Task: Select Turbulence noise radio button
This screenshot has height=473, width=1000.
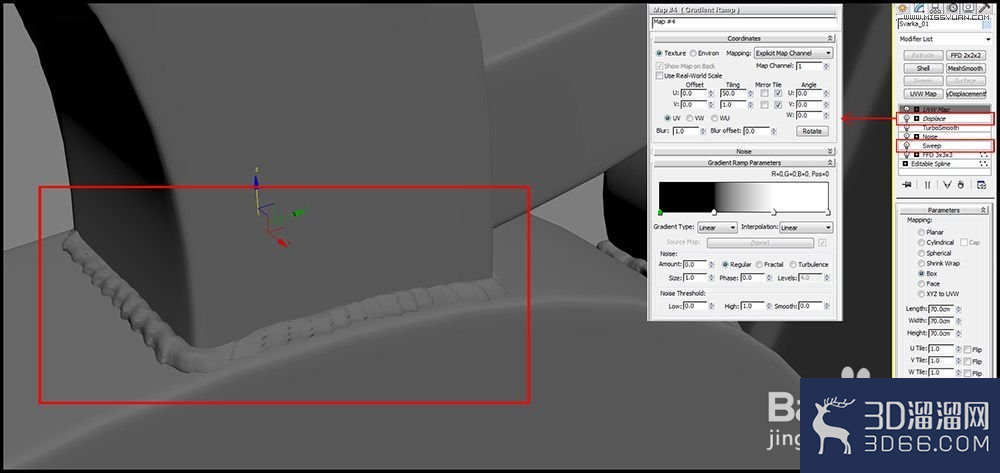Action: 793,265
